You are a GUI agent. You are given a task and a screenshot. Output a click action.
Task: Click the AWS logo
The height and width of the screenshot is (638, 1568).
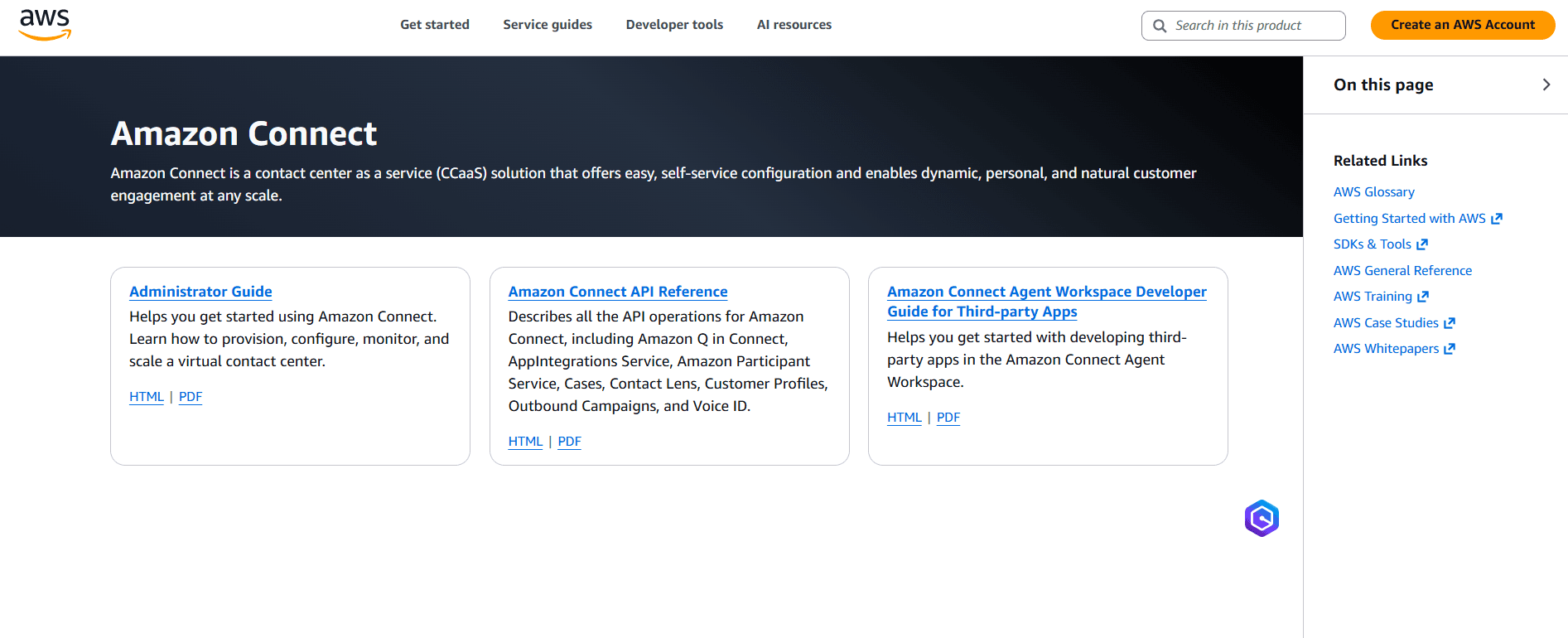[45, 25]
